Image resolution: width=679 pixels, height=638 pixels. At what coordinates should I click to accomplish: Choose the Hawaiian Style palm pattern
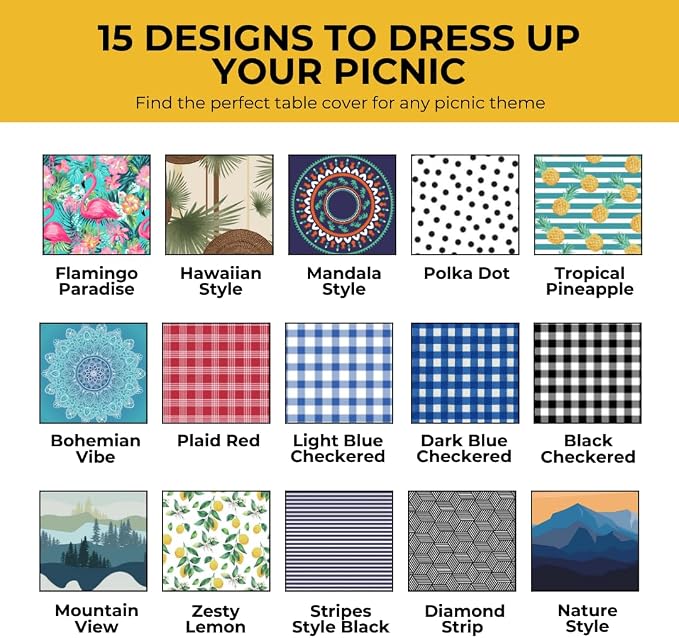(x=219, y=204)
